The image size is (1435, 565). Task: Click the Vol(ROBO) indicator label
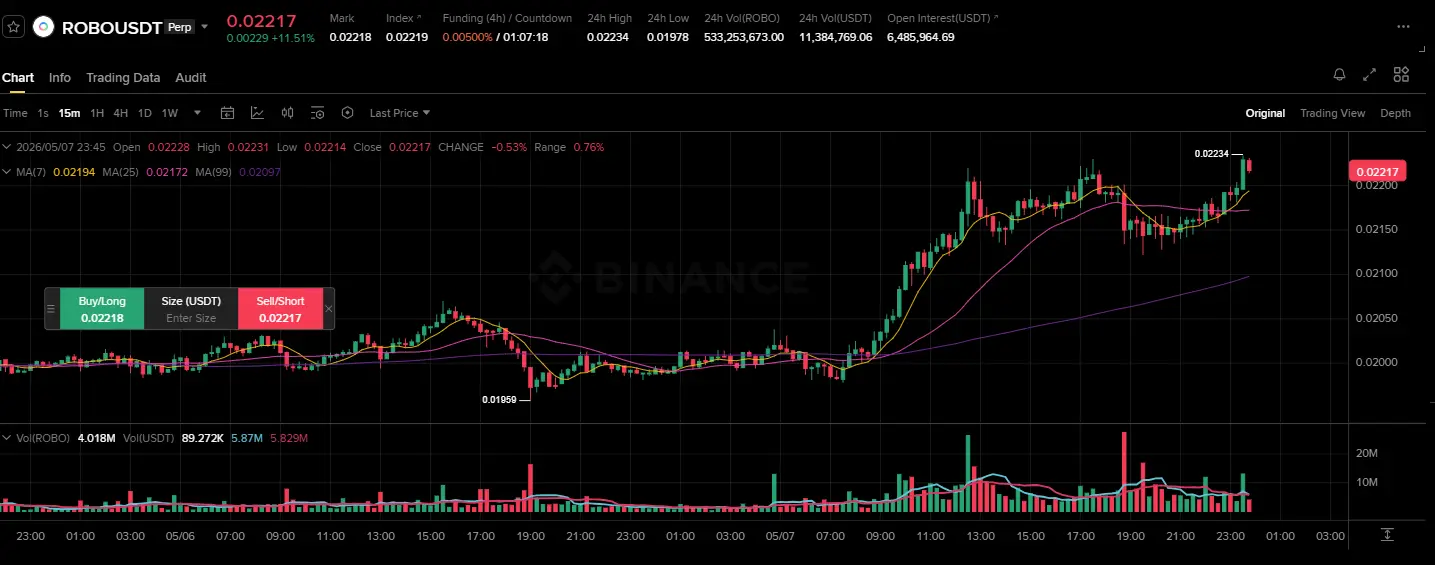coord(43,438)
